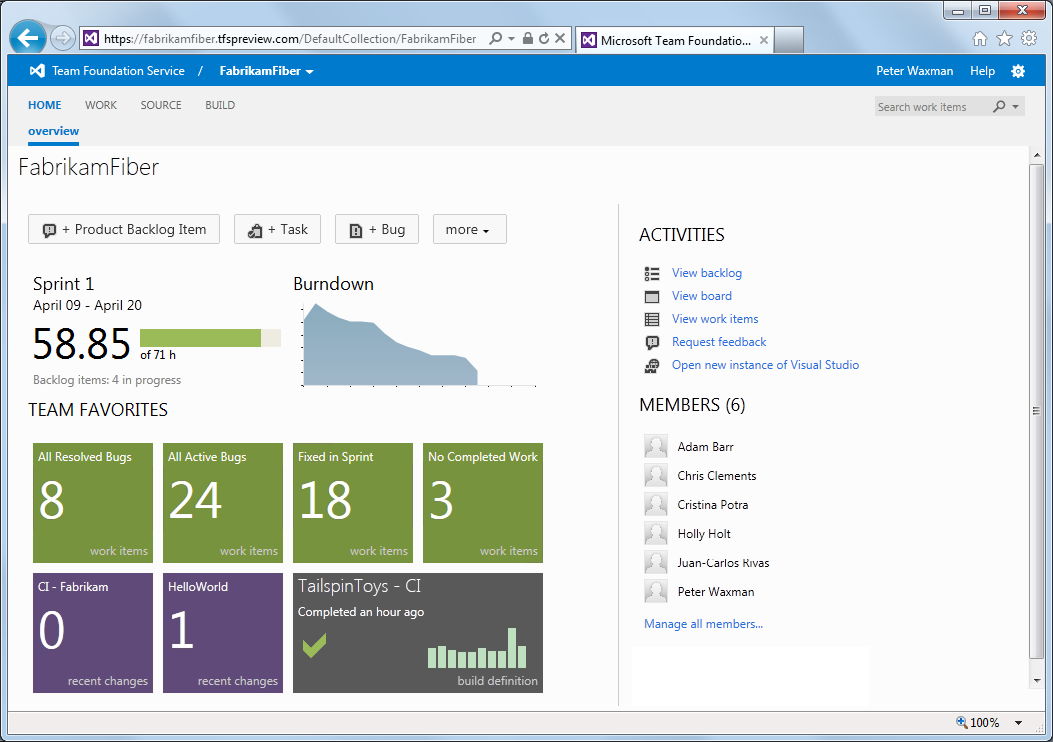This screenshot has width=1053, height=742.
Task: Click Open new instance of Visual Studio
Action: coord(765,365)
